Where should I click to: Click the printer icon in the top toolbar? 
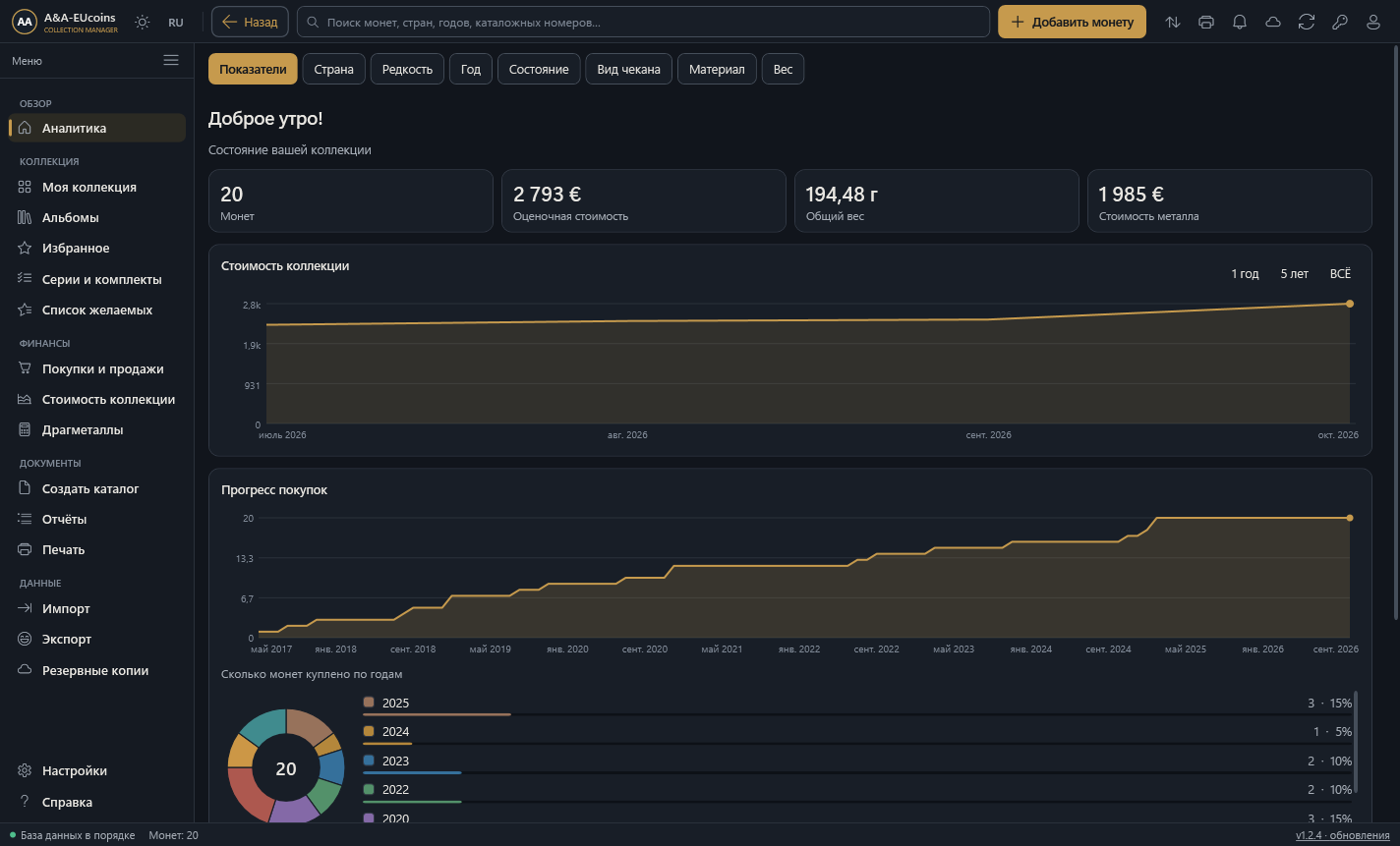(x=1206, y=23)
